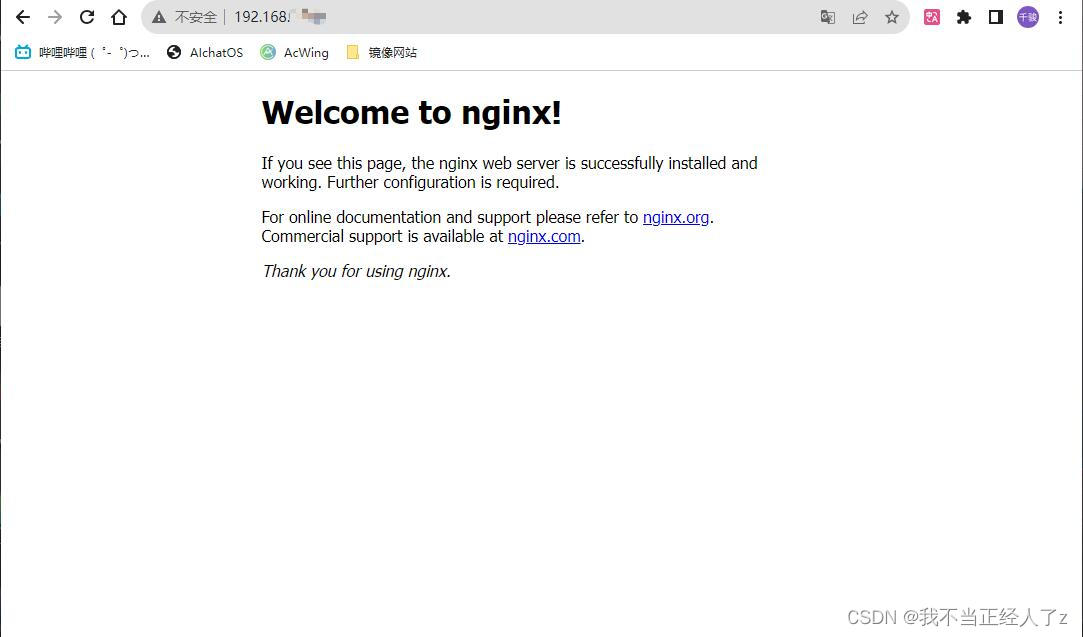Click the 不安全 label
The width and height of the screenshot is (1083, 637).
(x=195, y=17)
